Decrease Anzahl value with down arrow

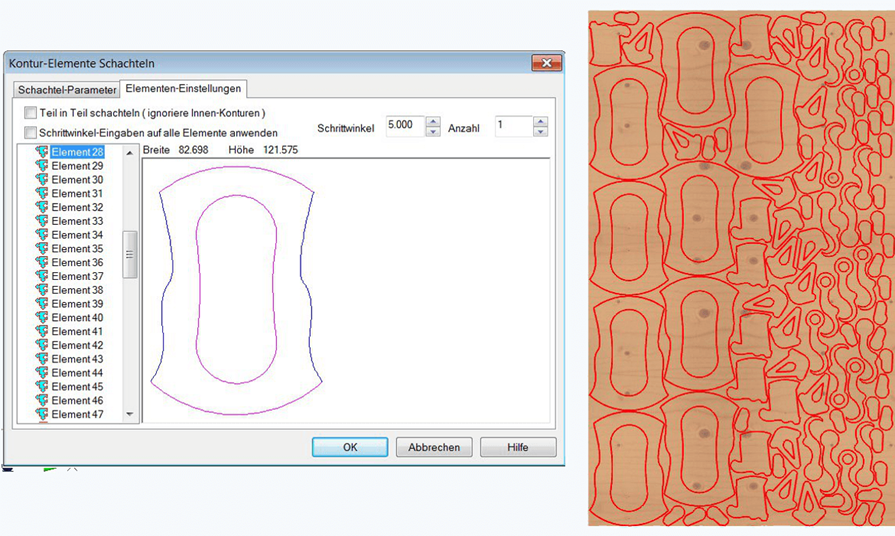(x=541, y=131)
